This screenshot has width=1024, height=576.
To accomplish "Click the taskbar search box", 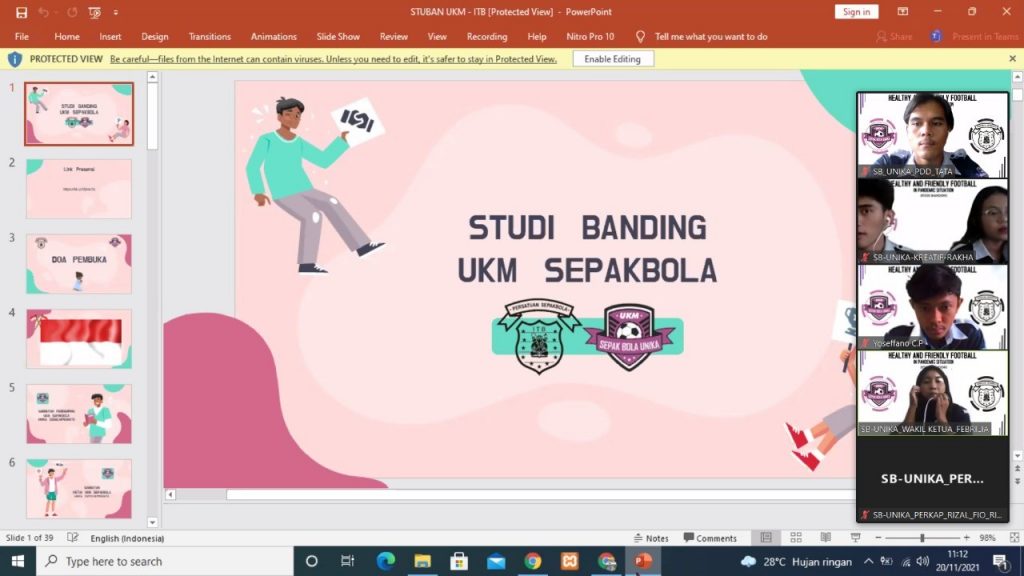I will click(x=165, y=561).
